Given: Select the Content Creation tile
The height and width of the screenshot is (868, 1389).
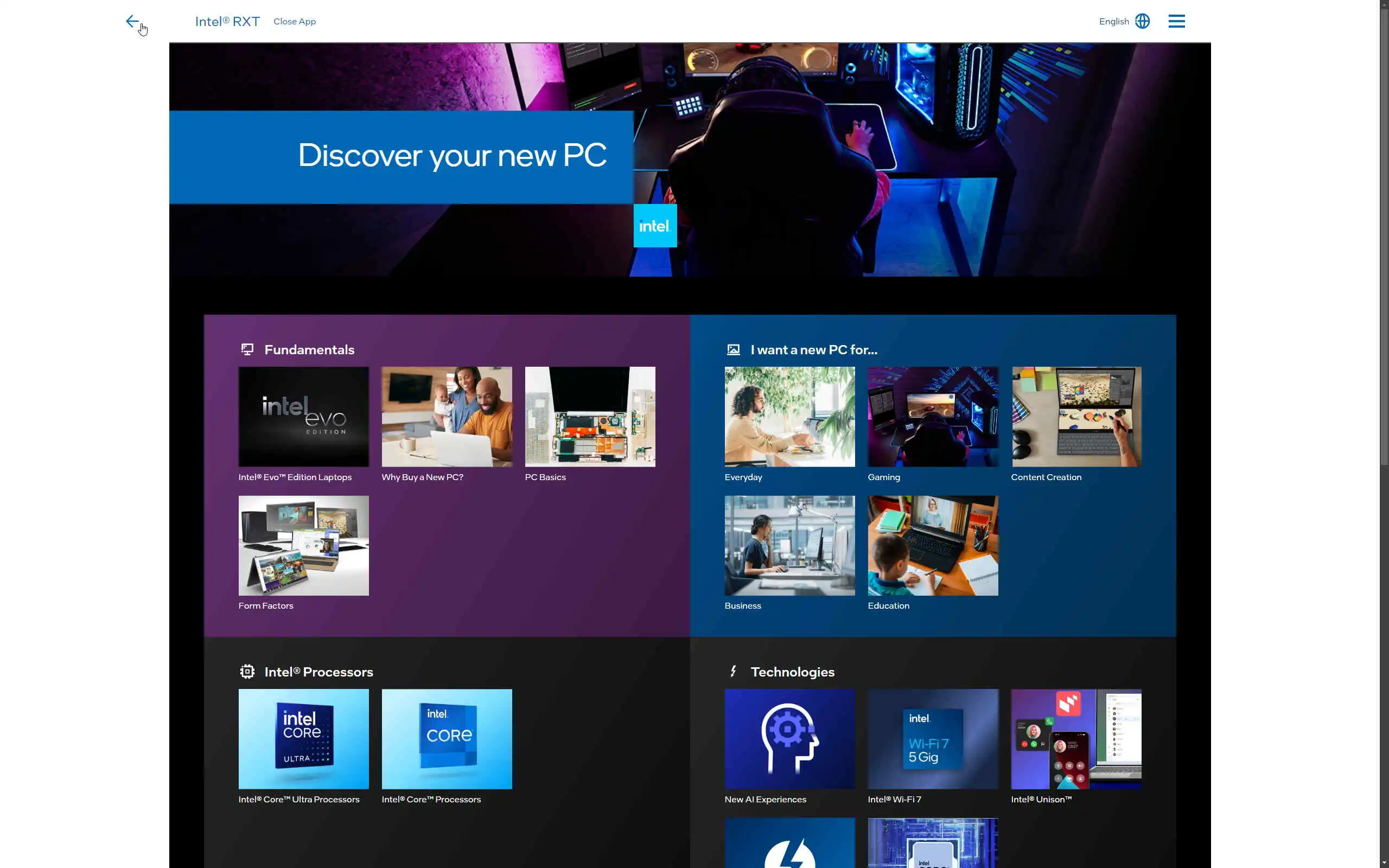Looking at the screenshot, I should pyautogui.click(x=1076, y=417).
